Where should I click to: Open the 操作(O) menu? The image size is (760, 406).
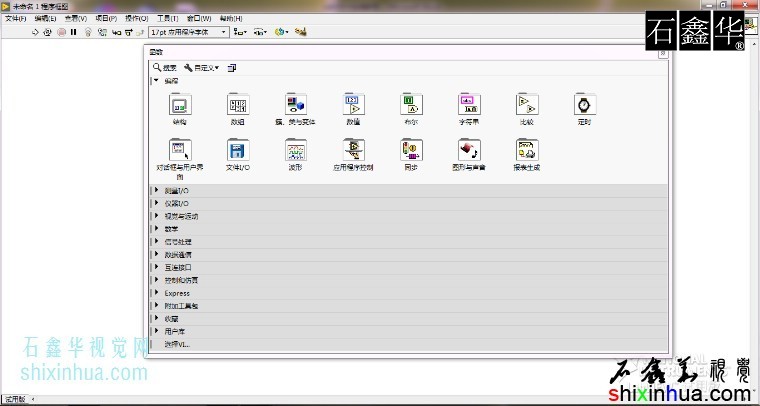(137, 18)
